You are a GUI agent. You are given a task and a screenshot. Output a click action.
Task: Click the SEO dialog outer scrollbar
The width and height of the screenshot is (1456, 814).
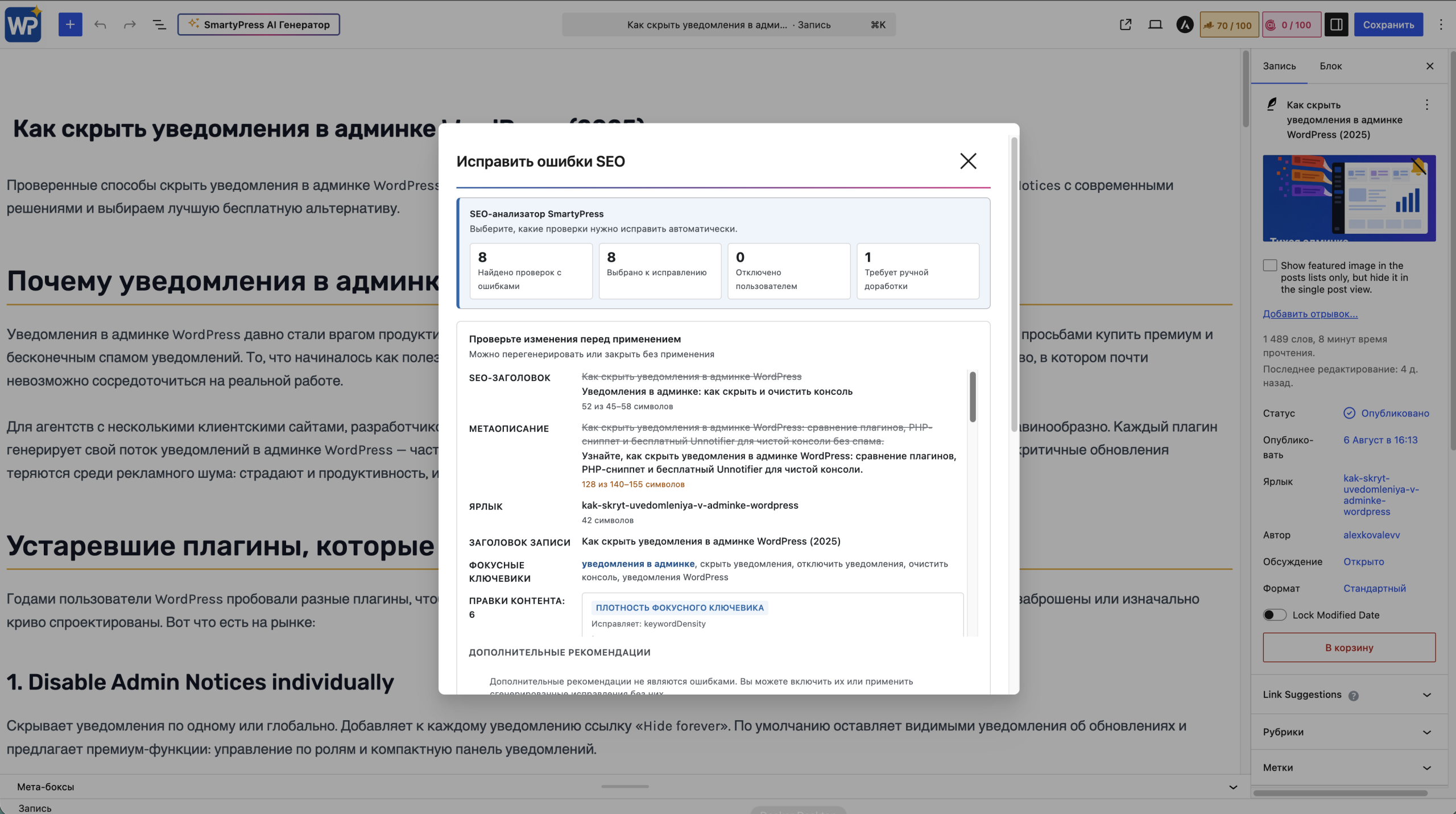1014,284
